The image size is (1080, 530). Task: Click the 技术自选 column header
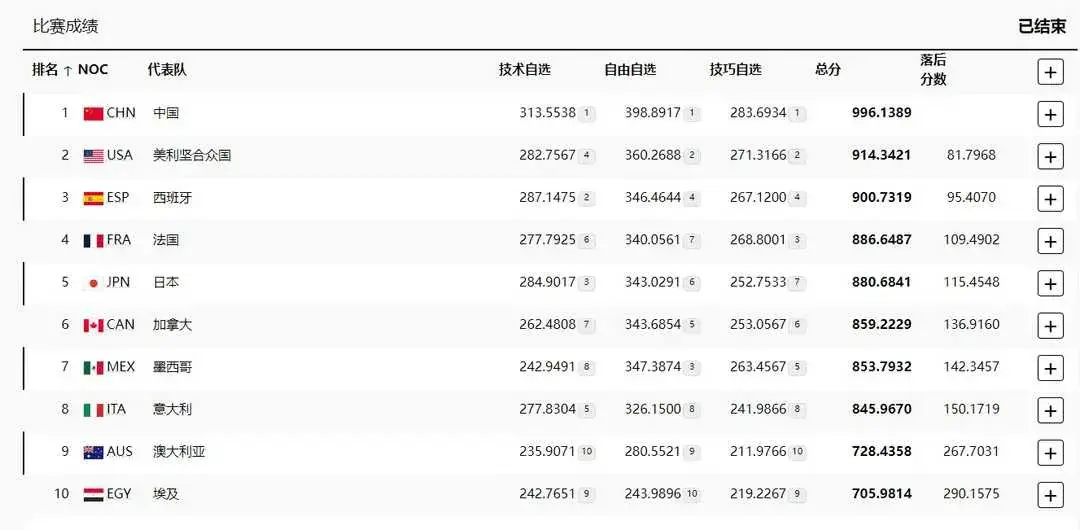click(525, 70)
